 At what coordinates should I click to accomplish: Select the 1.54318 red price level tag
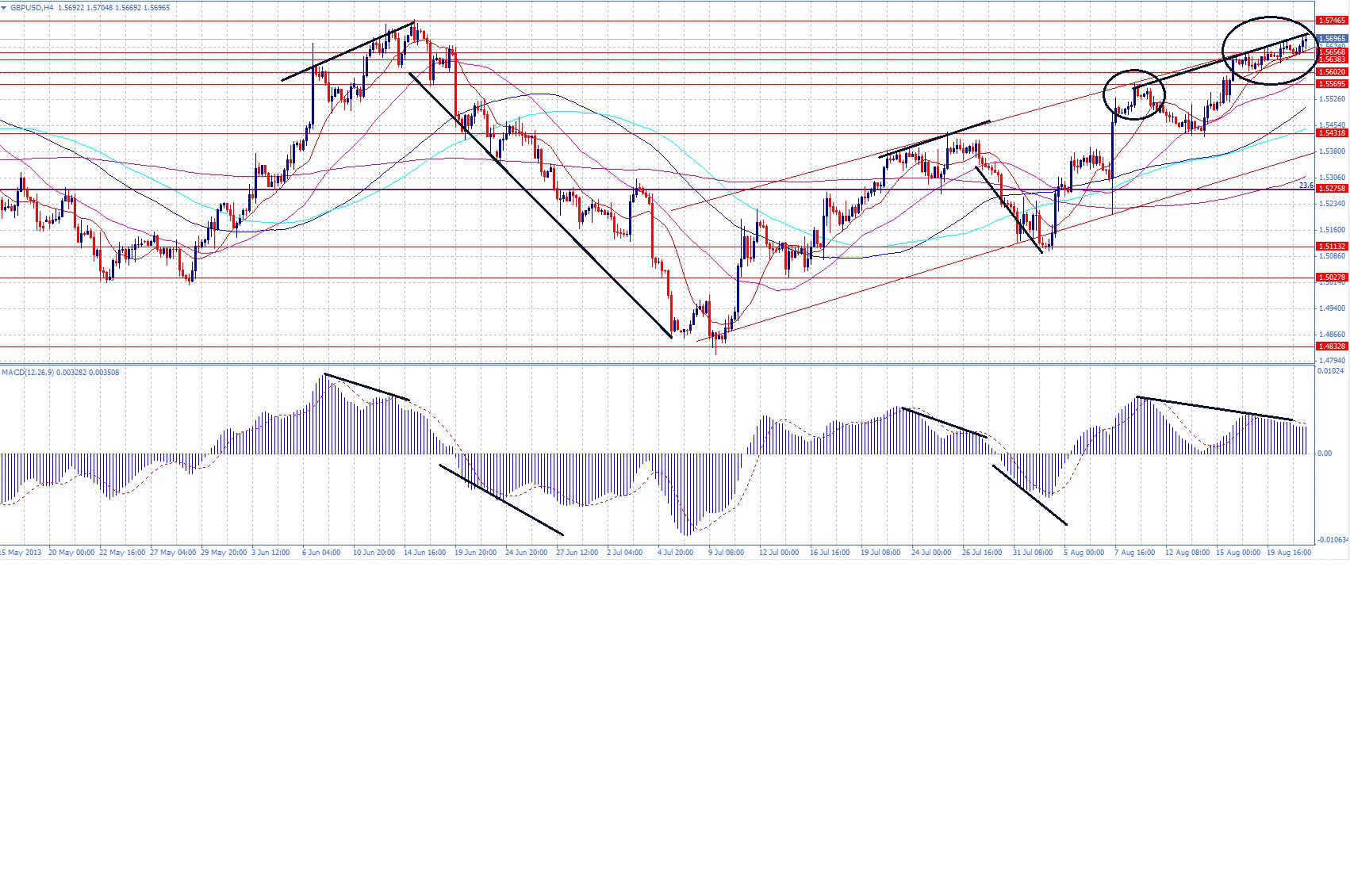(x=1332, y=133)
